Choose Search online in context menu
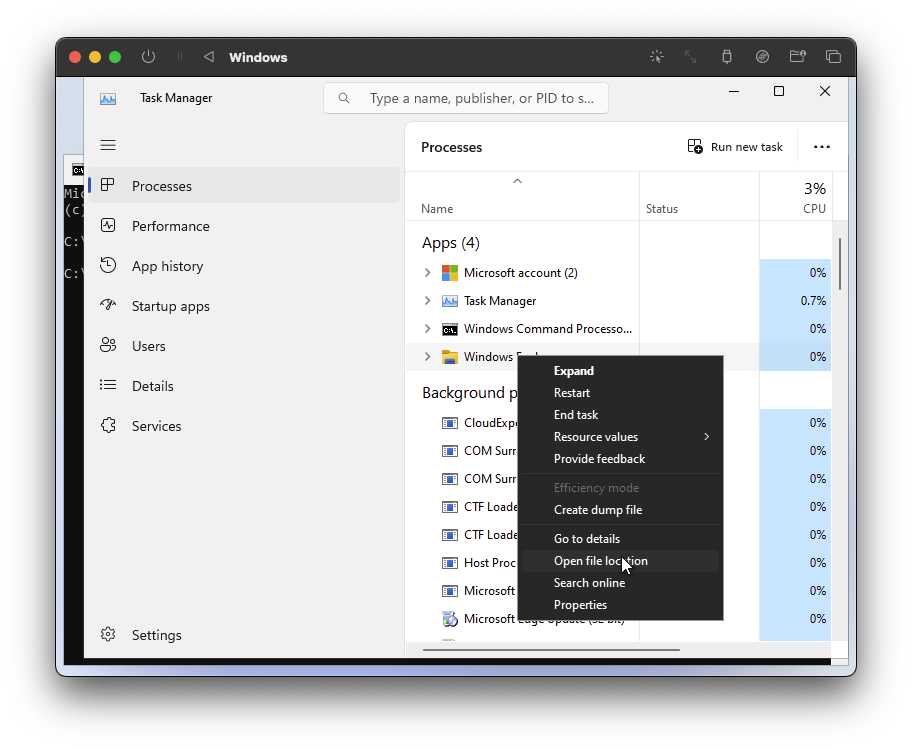This screenshot has width=912, height=750. 621,583
